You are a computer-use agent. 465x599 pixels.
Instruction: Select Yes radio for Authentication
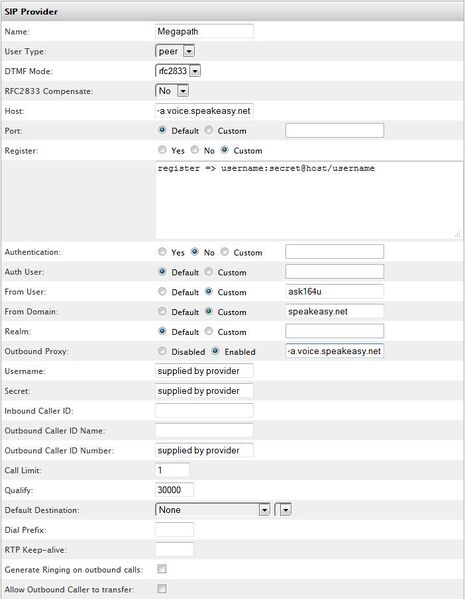point(162,252)
